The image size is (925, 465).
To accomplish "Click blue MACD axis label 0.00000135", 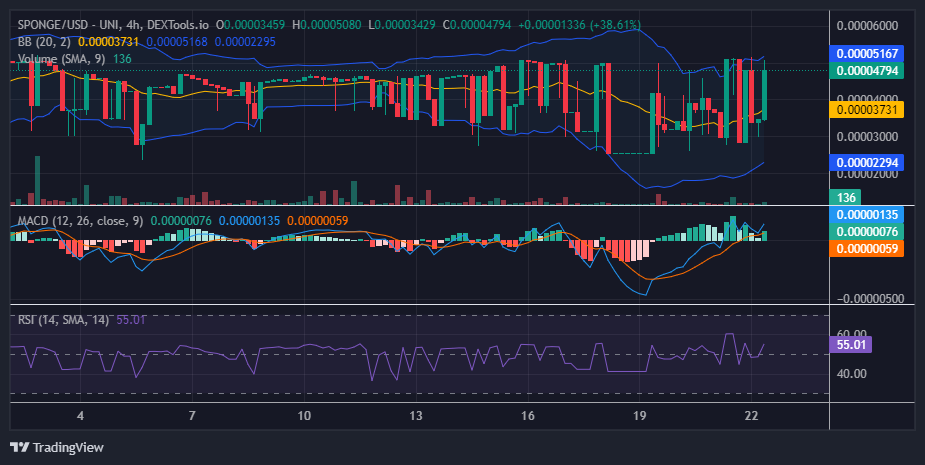I will (x=867, y=215).
